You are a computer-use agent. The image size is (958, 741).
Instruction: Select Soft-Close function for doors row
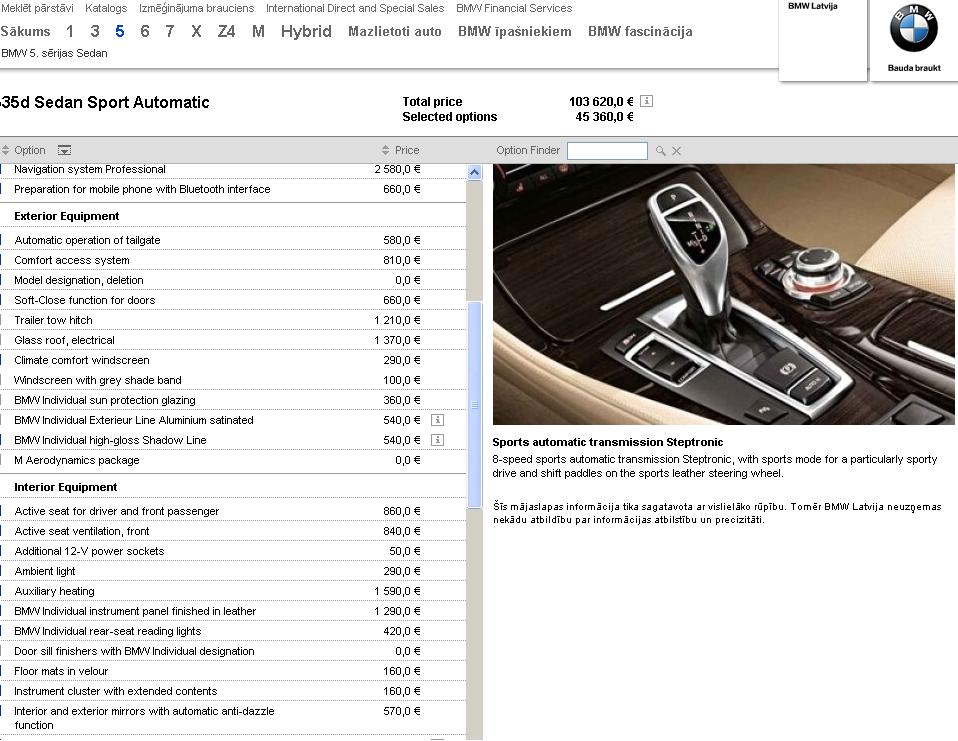tap(233, 300)
